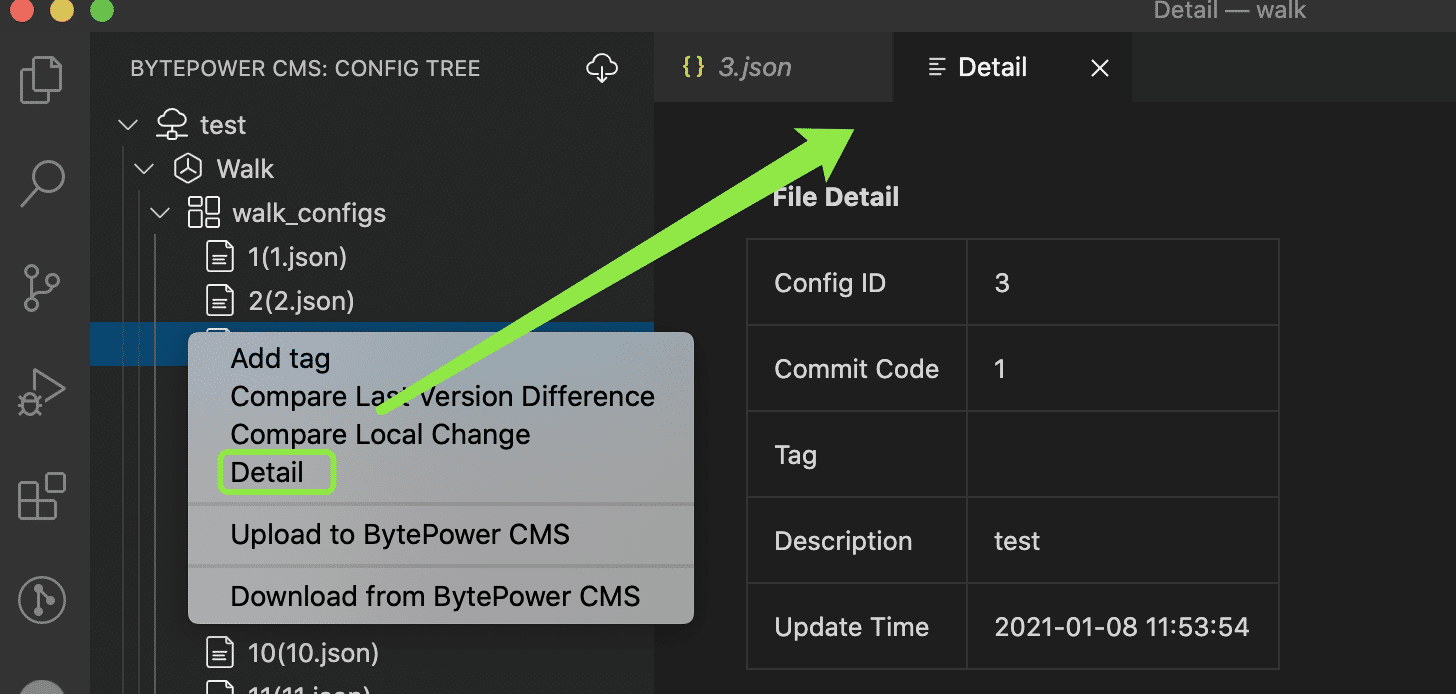Screen dimensions: 1456x694
Task: Collapse the walk_configs tree node
Action: 160,213
